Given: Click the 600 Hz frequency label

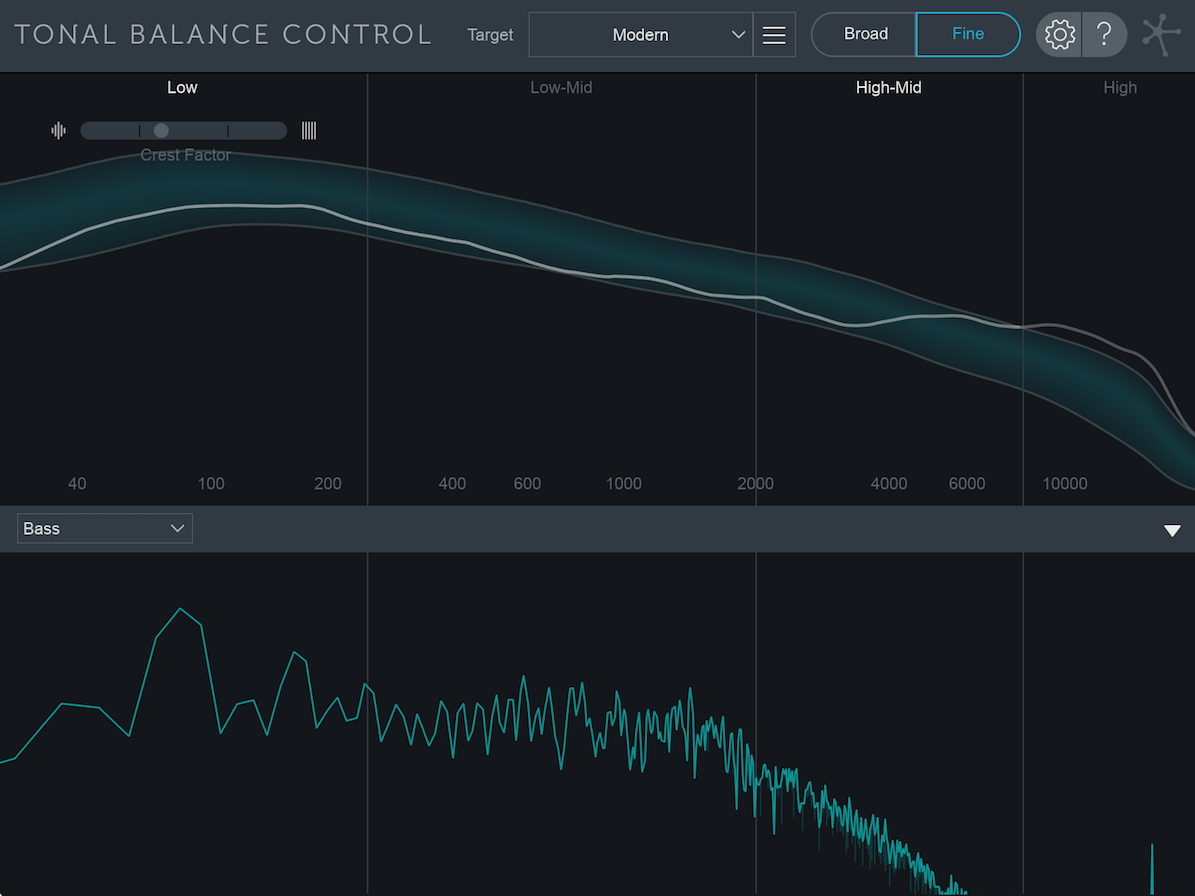Looking at the screenshot, I should (x=527, y=484).
